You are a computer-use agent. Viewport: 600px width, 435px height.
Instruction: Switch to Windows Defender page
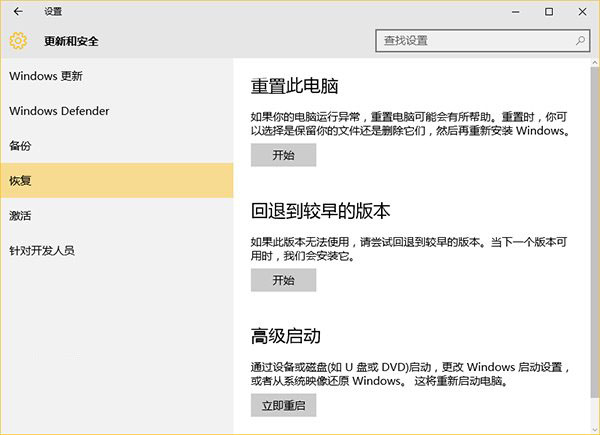tap(58, 111)
